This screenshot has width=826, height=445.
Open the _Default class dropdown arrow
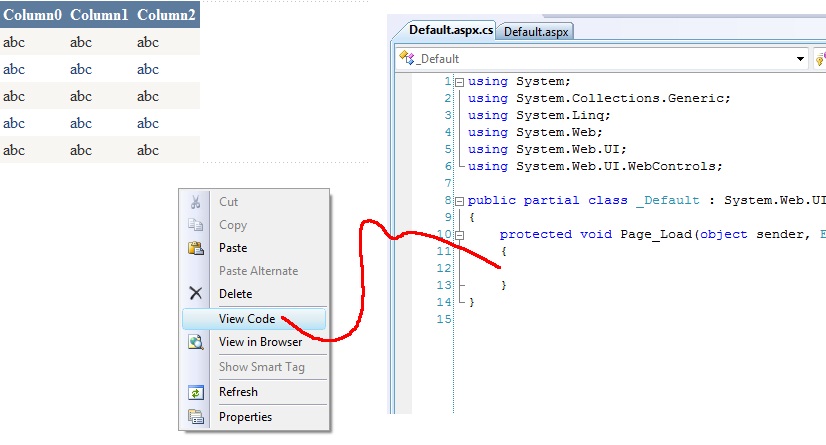point(800,59)
